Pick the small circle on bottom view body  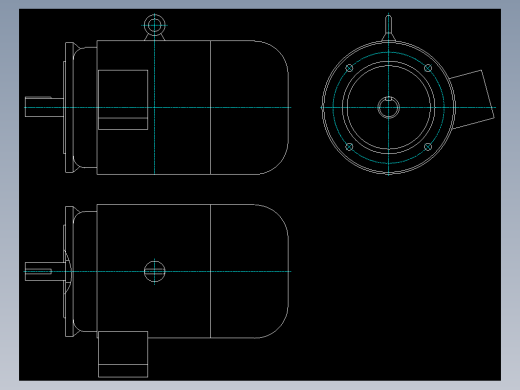pyautogui.click(x=154, y=271)
